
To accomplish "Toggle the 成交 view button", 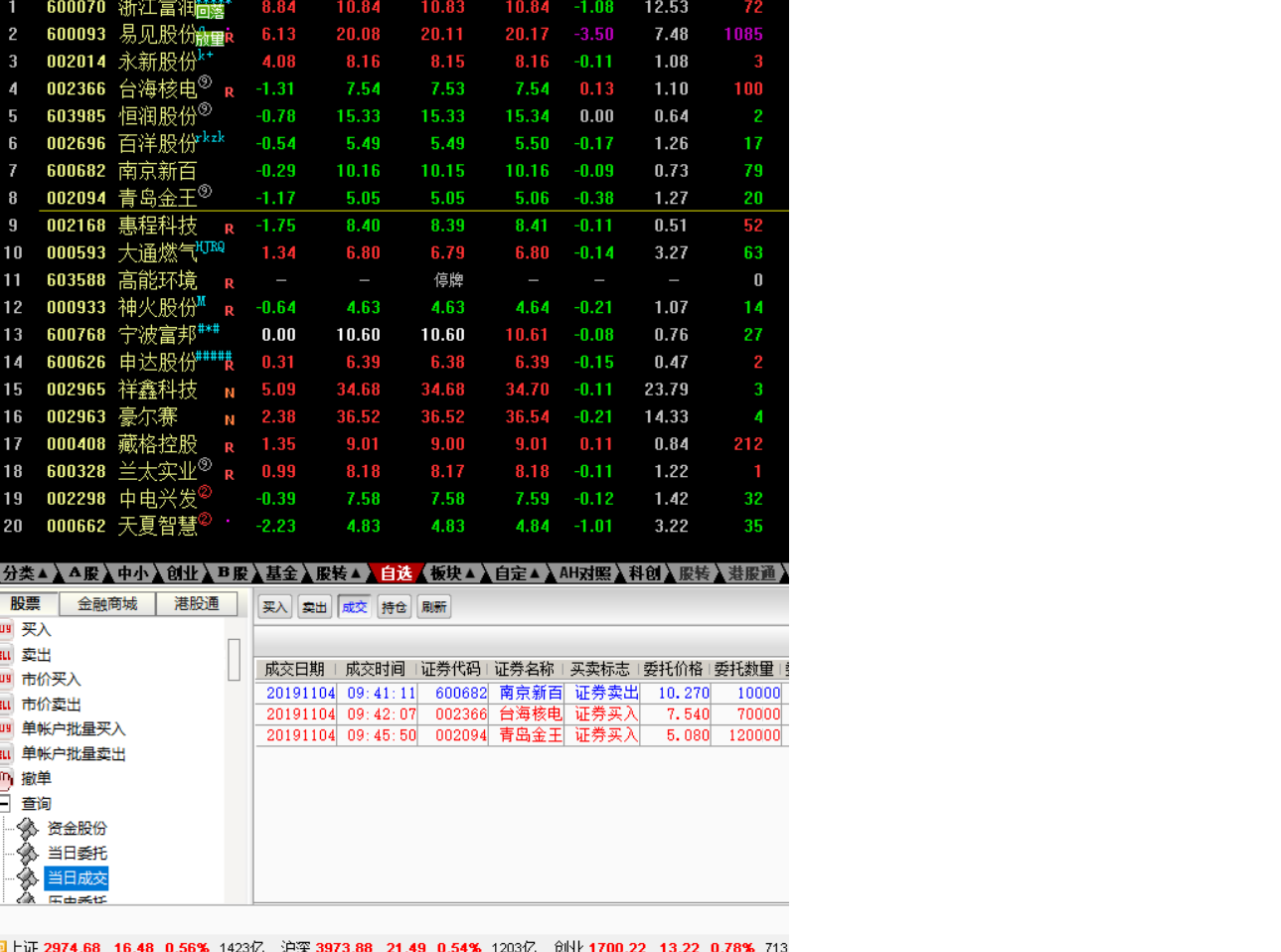I will coord(355,607).
